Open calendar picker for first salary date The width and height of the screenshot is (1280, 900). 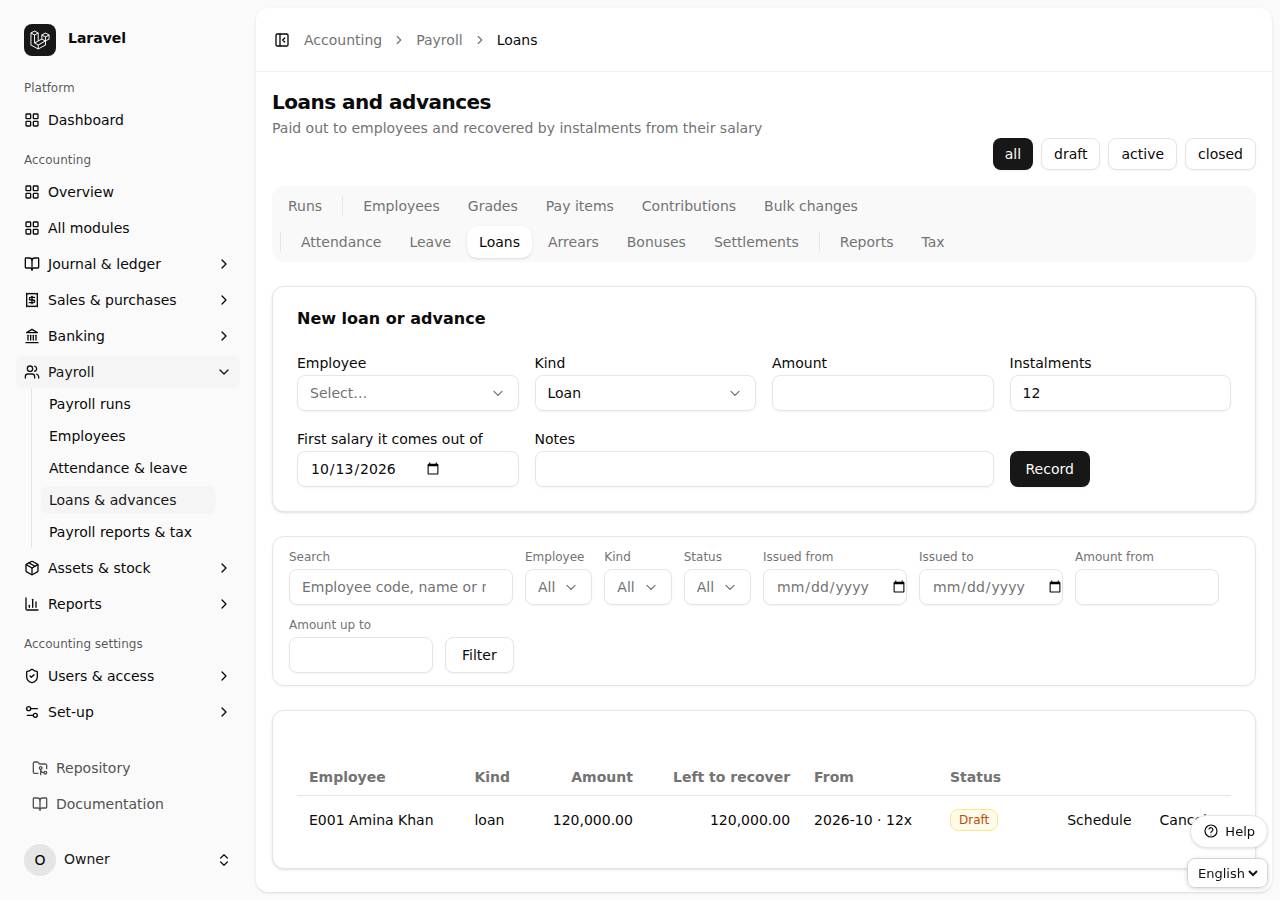click(x=433, y=469)
